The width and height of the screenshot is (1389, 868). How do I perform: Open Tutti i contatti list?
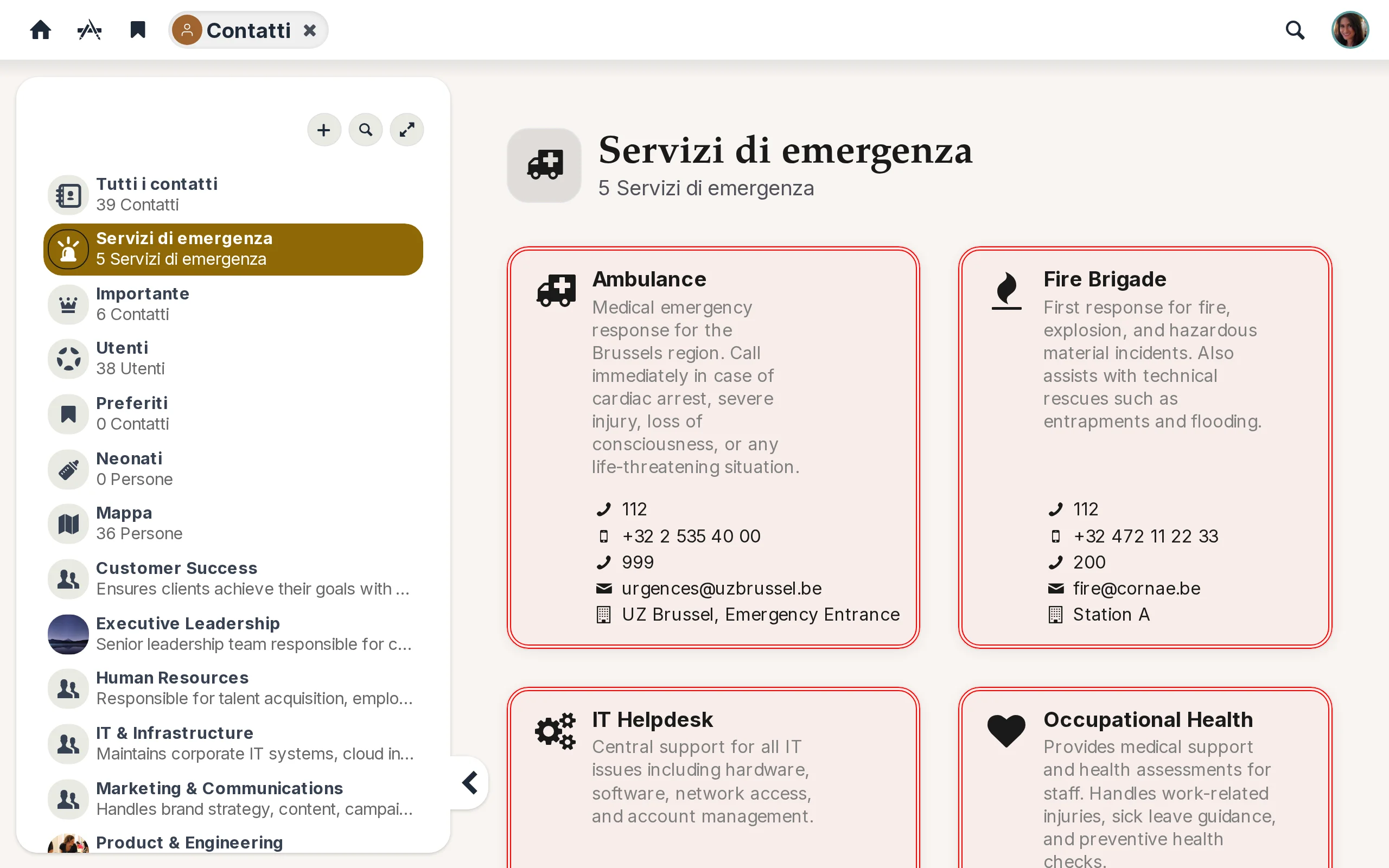tap(233, 195)
